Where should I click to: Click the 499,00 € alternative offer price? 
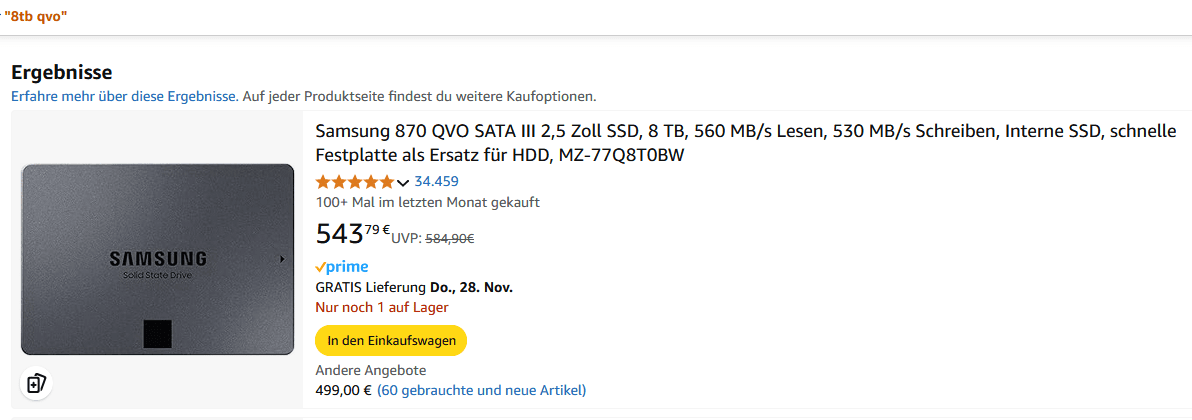pyautogui.click(x=343, y=390)
